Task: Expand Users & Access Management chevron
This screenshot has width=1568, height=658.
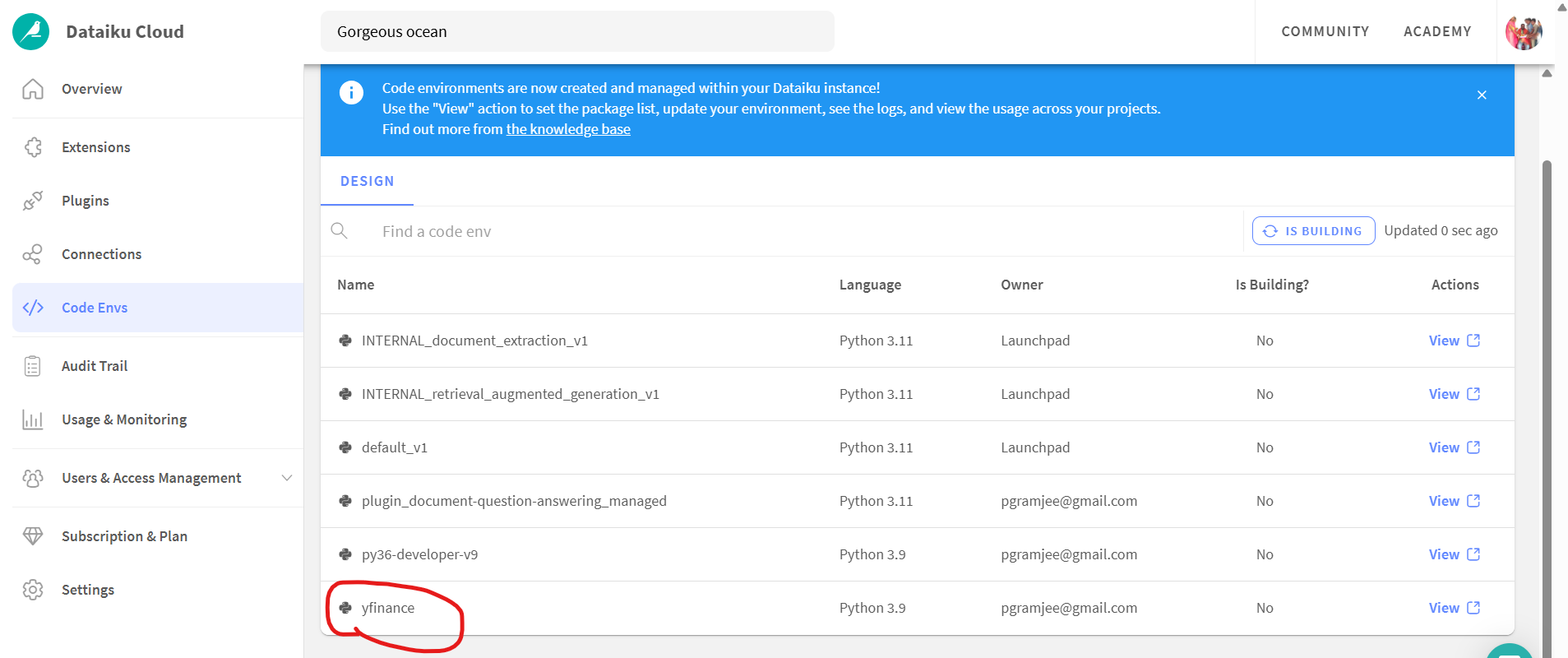Action: pyautogui.click(x=287, y=478)
